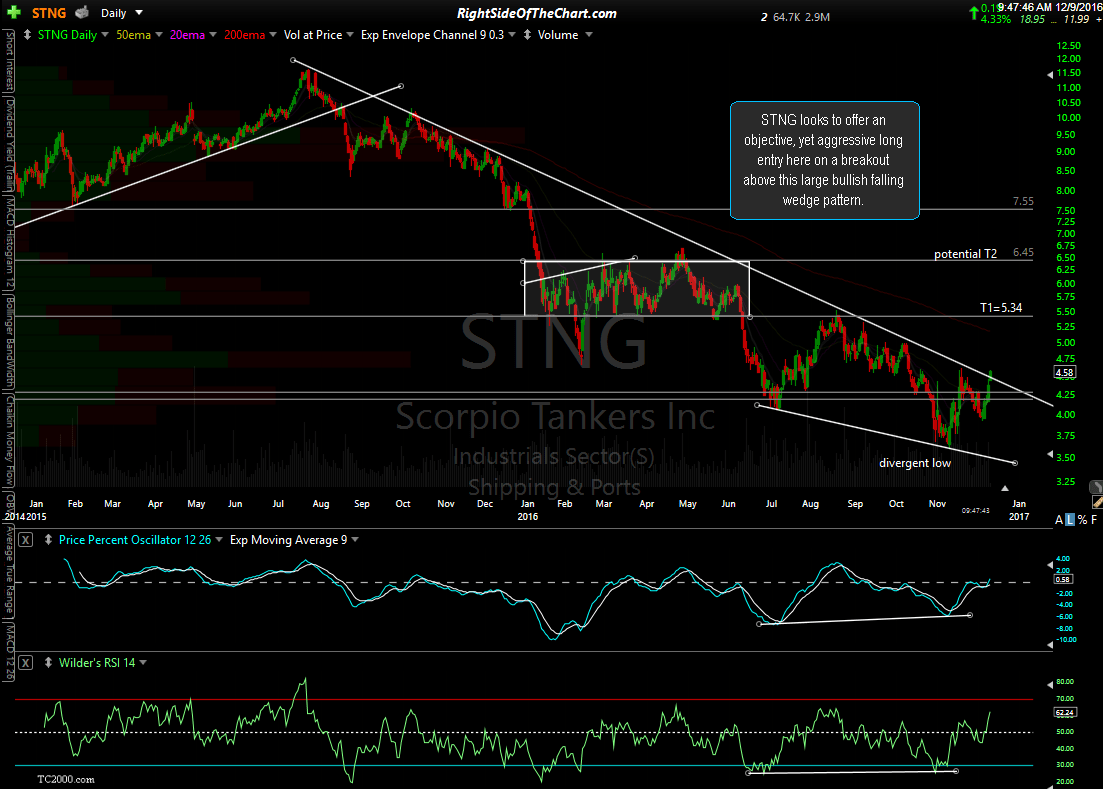Click the 09:47:43 chart timestamp
The width and height of the screenshot is (1103, 789).
976,511
